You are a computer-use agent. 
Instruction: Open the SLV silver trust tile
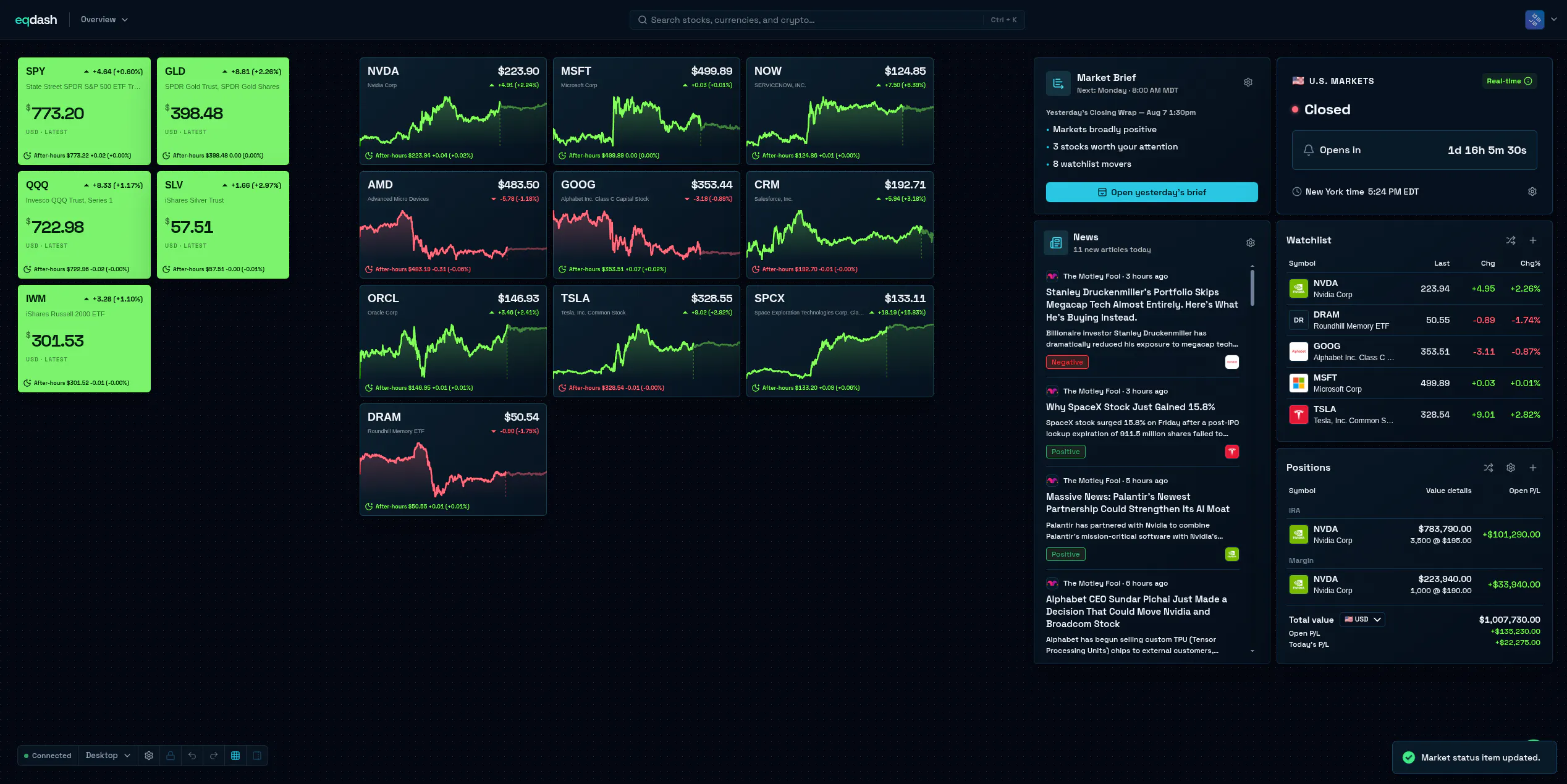pyautogui.click(x=223, y=225)
